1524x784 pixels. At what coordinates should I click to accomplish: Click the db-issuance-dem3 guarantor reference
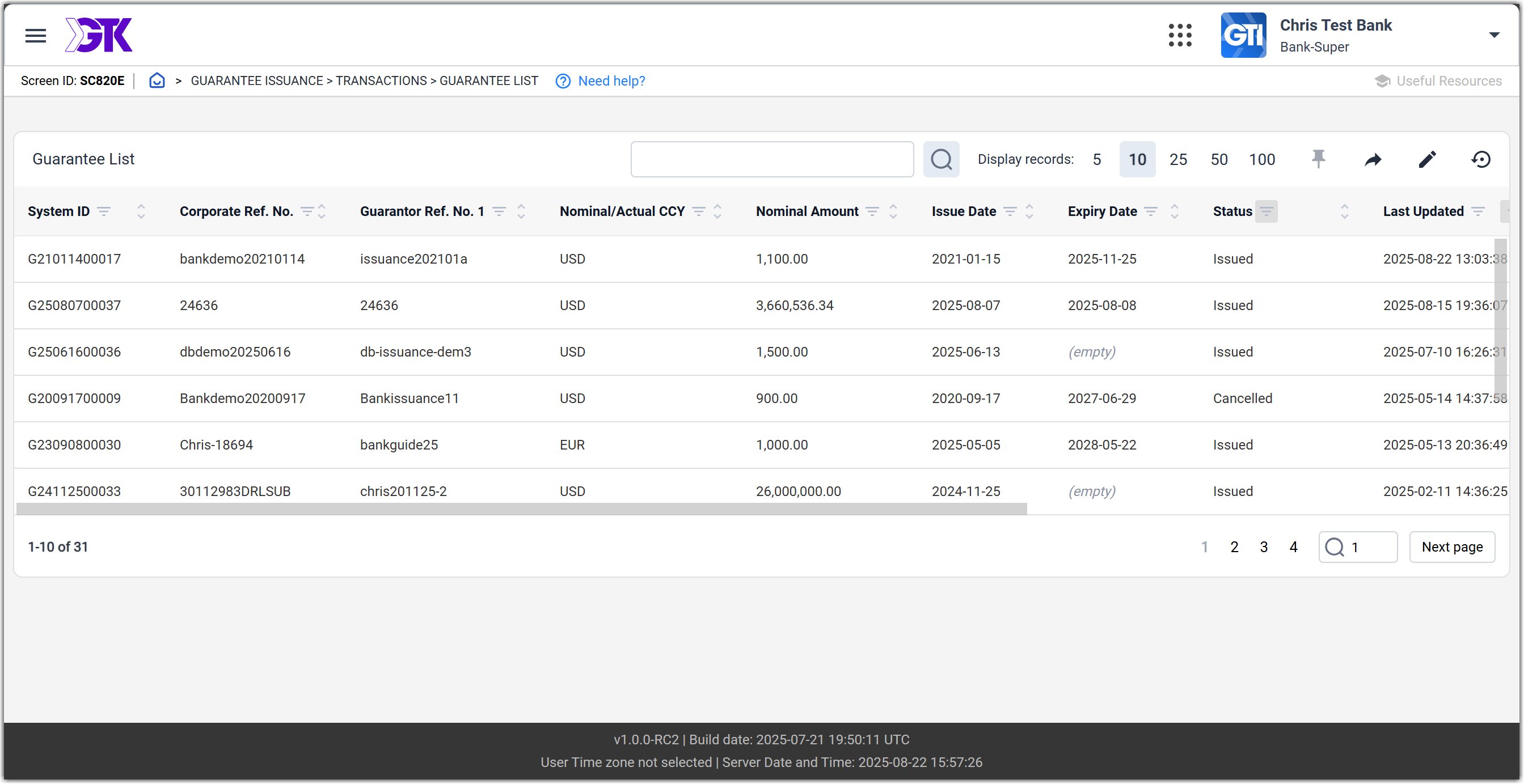[x=415, y=353]
